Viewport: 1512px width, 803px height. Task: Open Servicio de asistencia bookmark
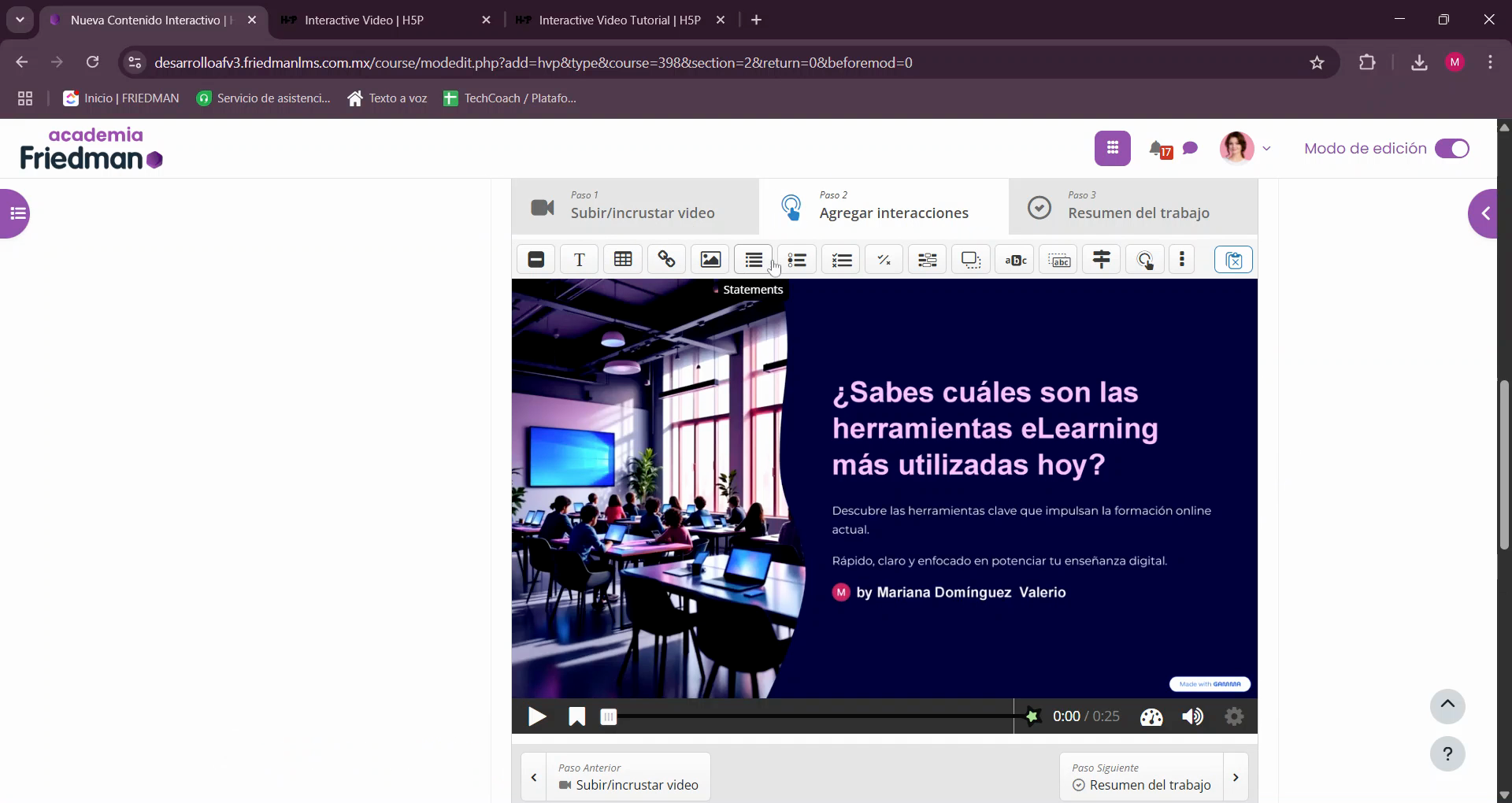[x=263, y=98]
